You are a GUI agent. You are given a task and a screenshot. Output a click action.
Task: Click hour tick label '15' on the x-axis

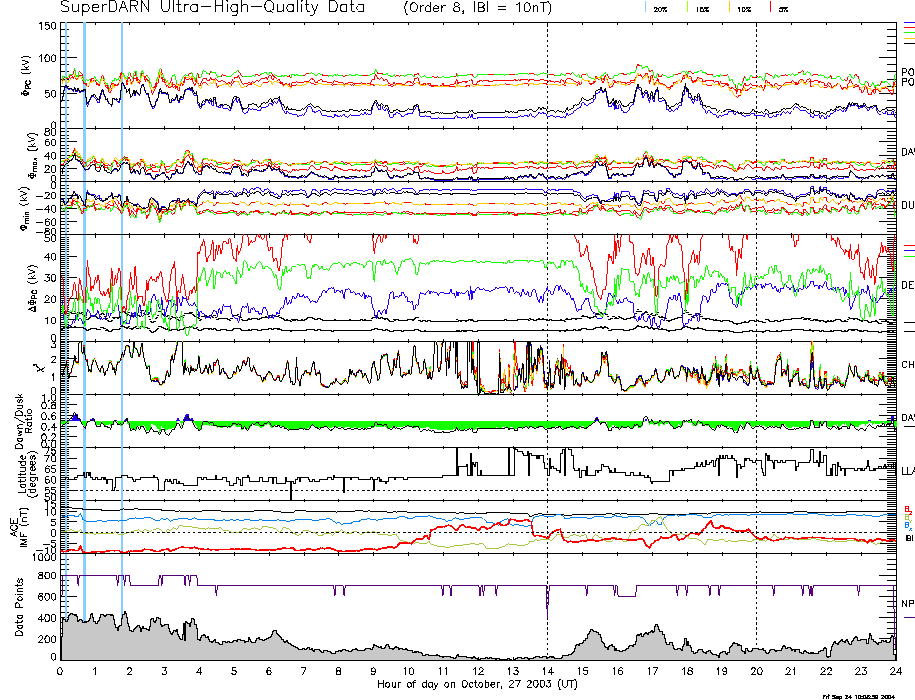tap(582, 671)
